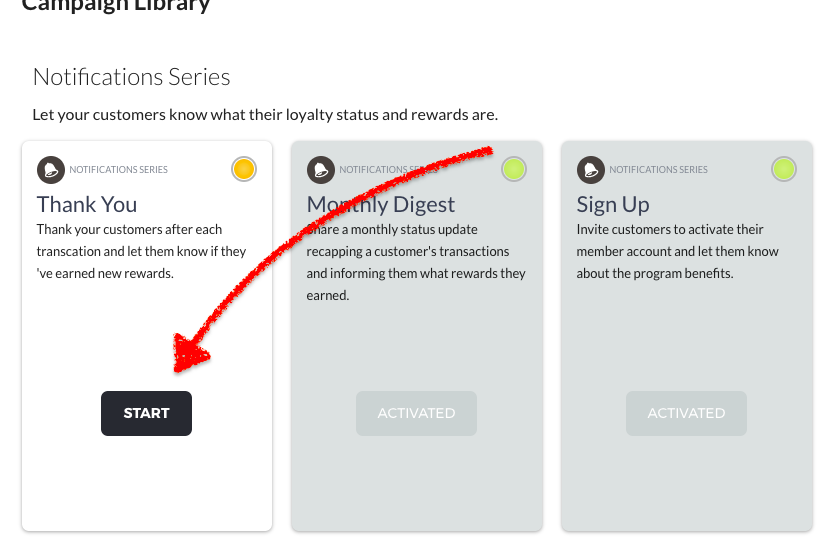Open the Thank You campaign title
The width and height of the screenshot is (833, 551).
click(x=87, y=205)
